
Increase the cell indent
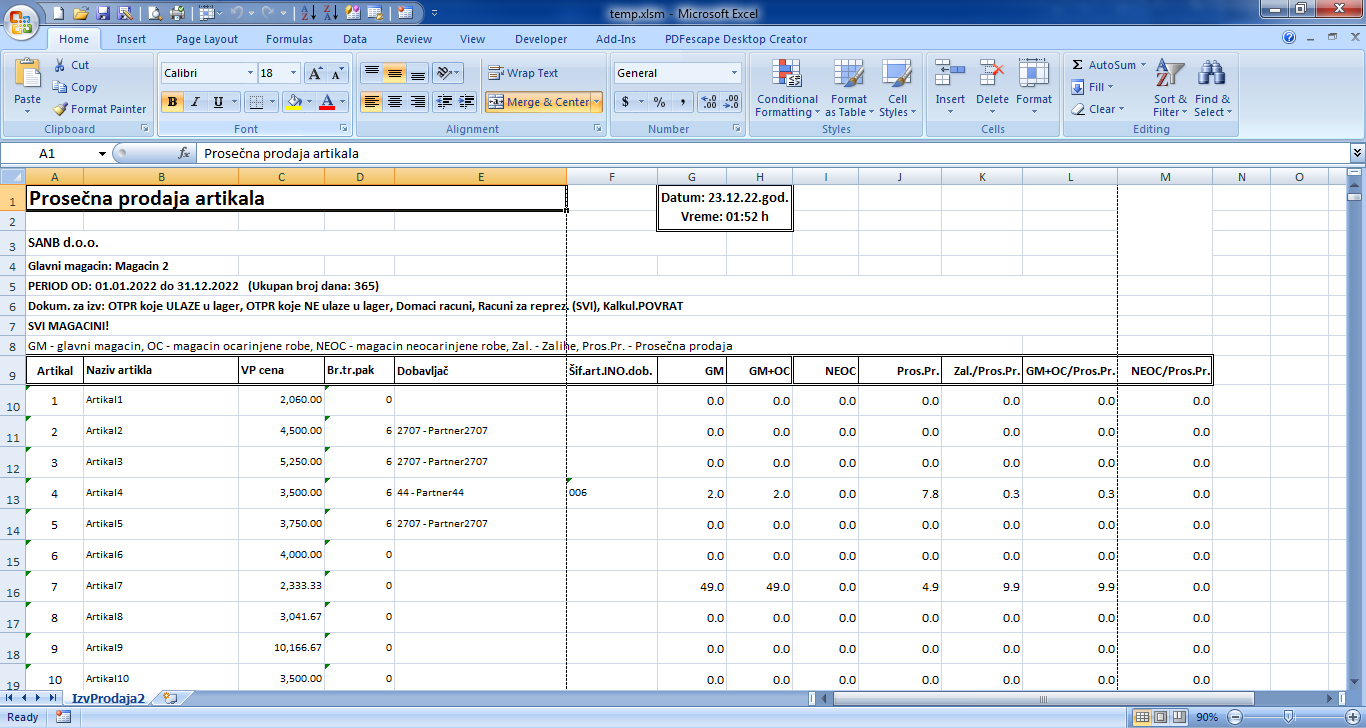[x=467, y=101]
